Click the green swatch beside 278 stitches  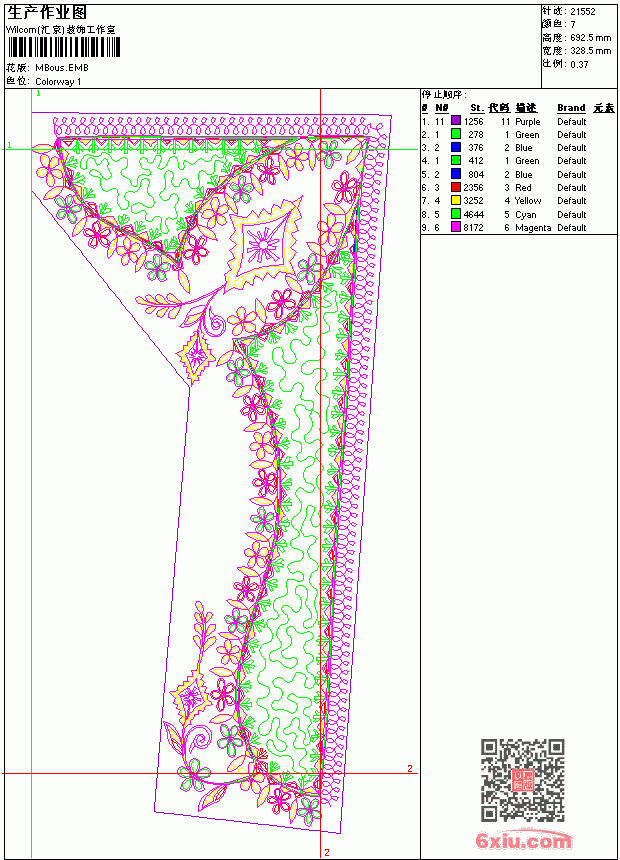click(455, 134)
